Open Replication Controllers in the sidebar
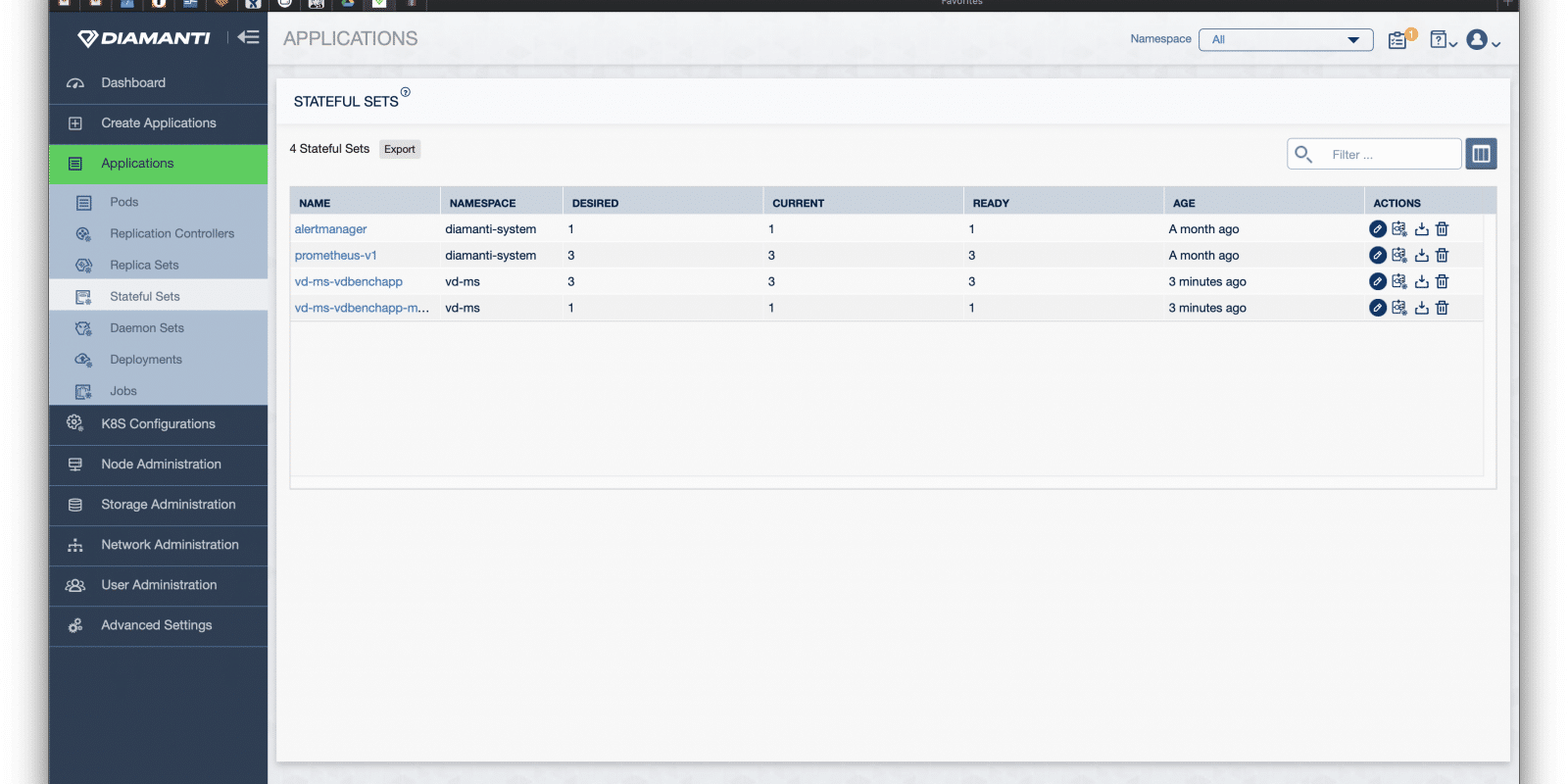Image resolution: width=1568 pixels, height=784 pixels. tap(158, 233)
